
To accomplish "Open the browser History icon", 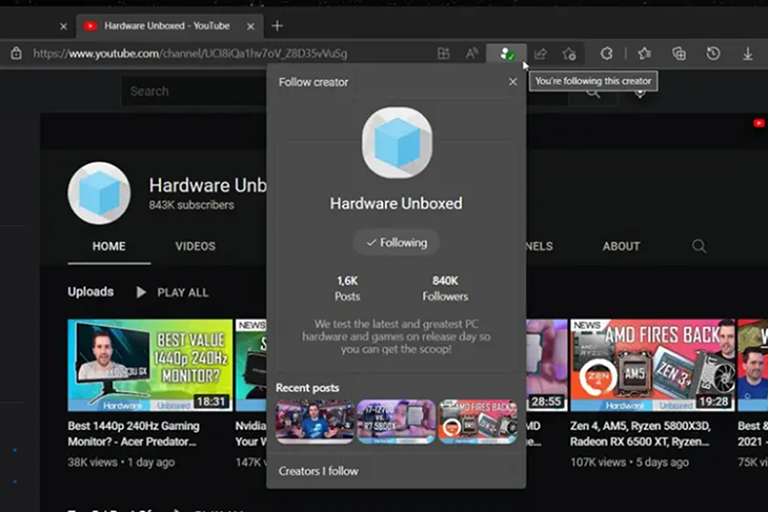I will click(x=713, y=54).
